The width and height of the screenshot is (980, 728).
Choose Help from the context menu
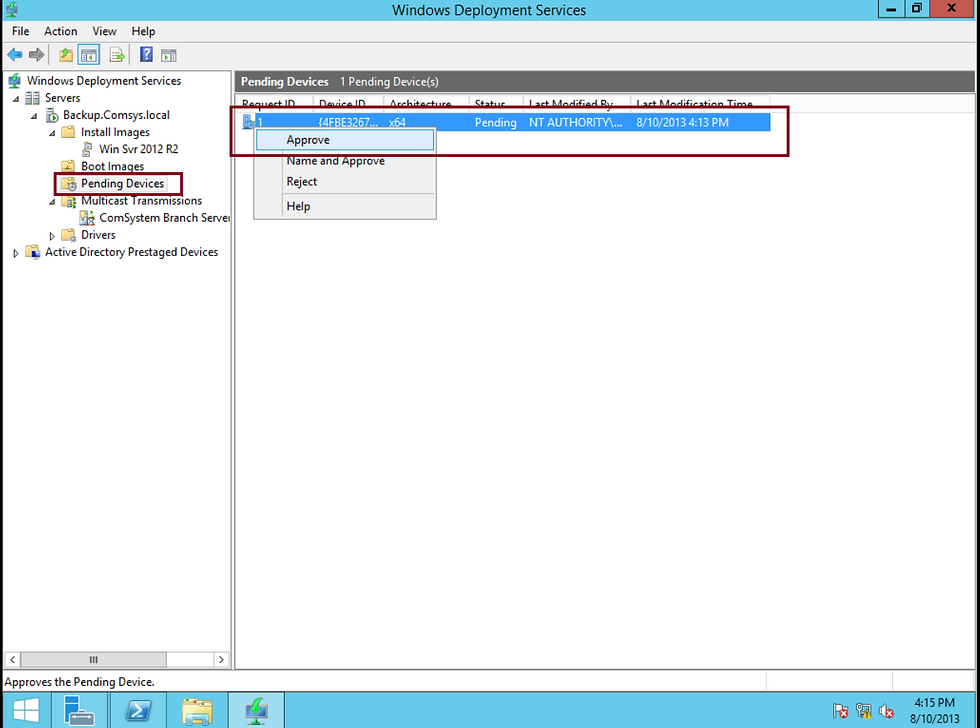pos(345,206)
